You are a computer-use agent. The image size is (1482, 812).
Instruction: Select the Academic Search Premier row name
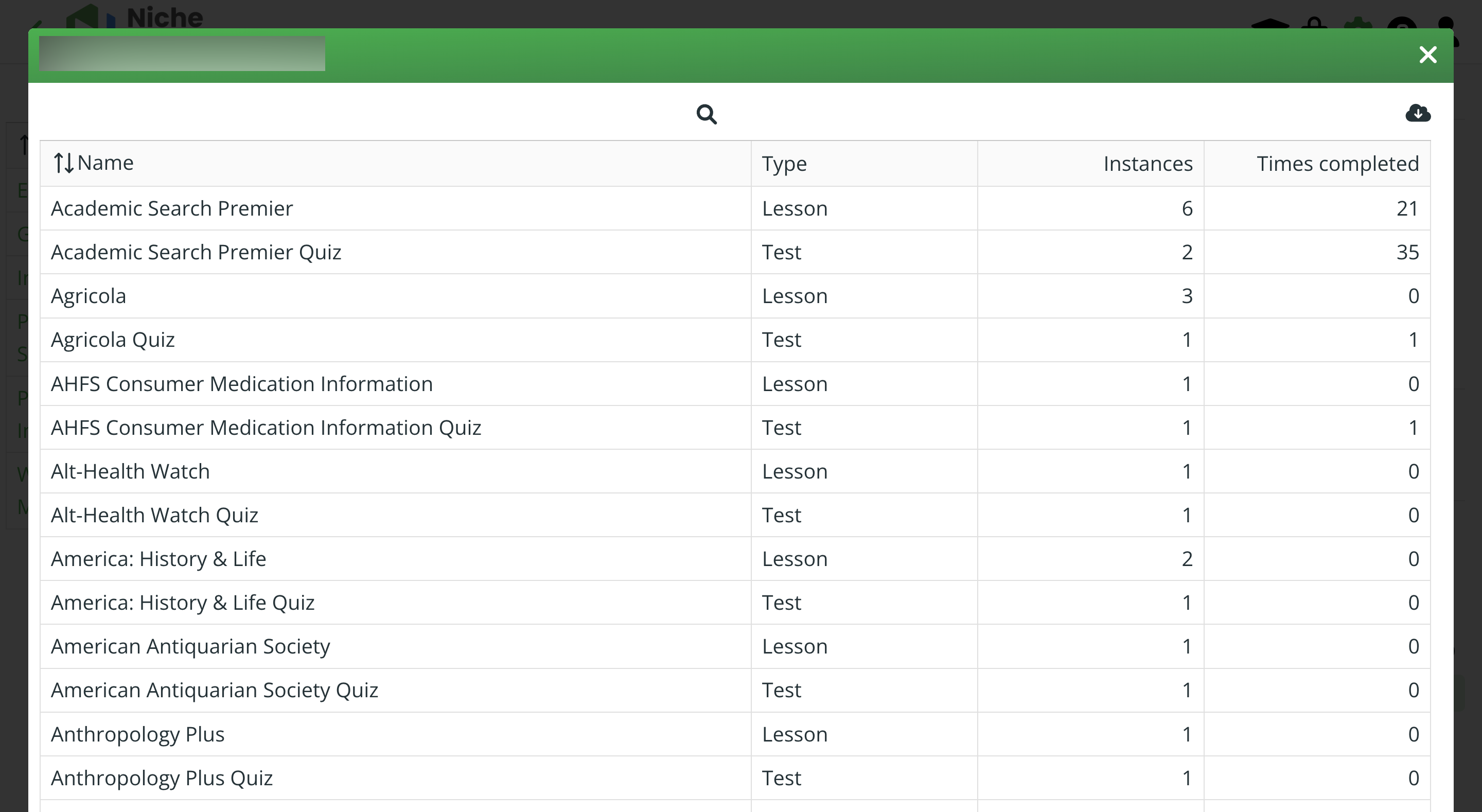point(172,208)
